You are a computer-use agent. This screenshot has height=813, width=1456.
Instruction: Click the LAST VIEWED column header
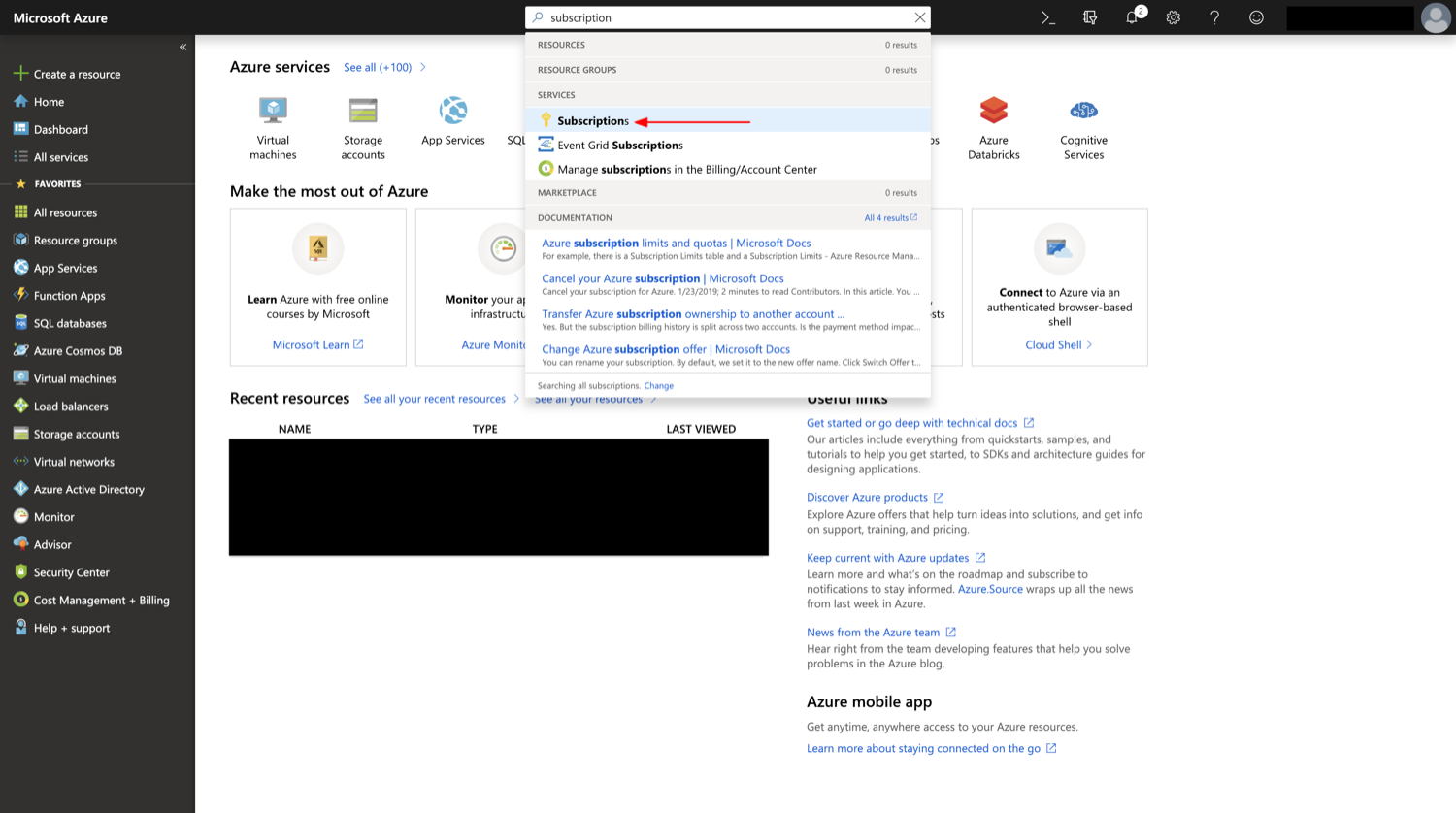click(x=701, y=429)
